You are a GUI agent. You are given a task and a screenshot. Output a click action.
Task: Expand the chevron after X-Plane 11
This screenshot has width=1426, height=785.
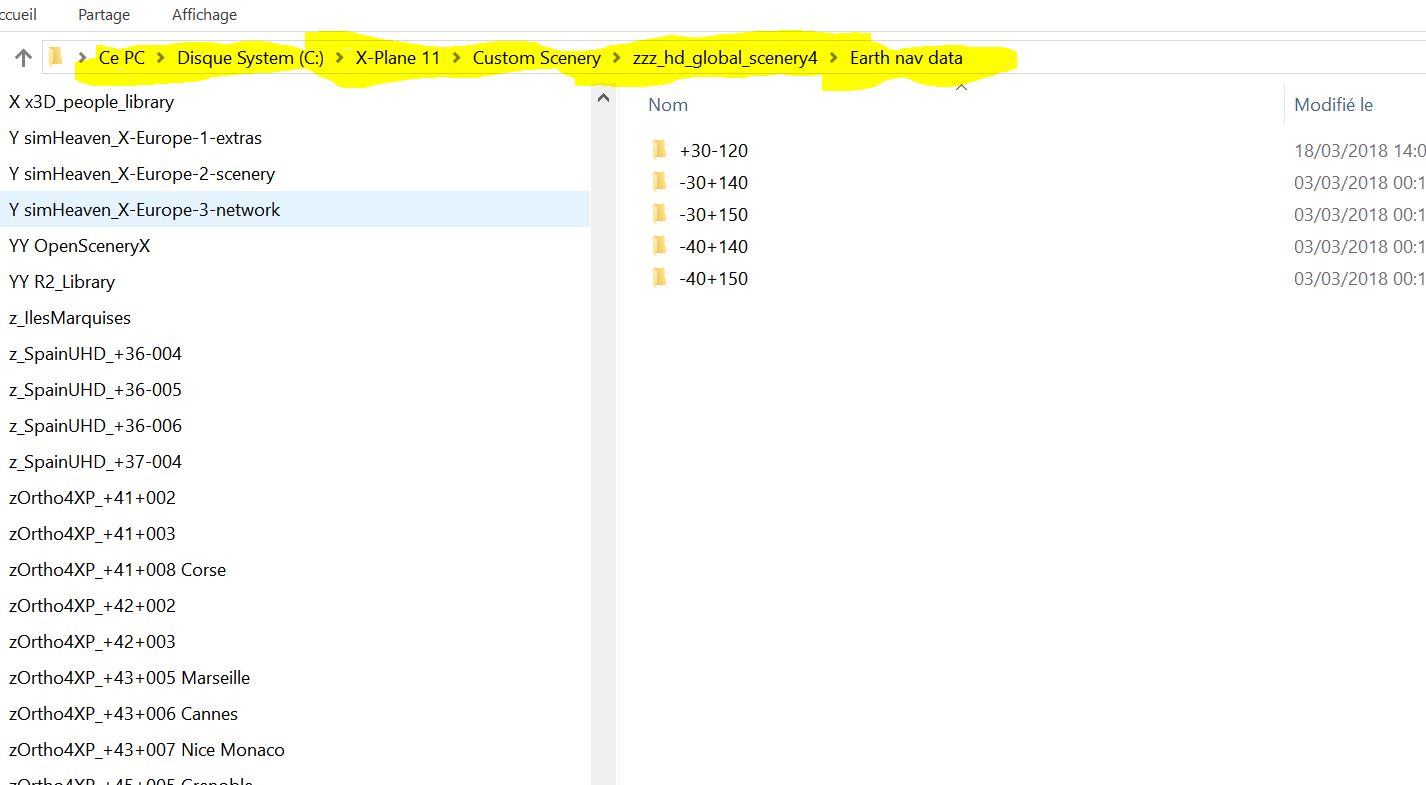[457, 58]
